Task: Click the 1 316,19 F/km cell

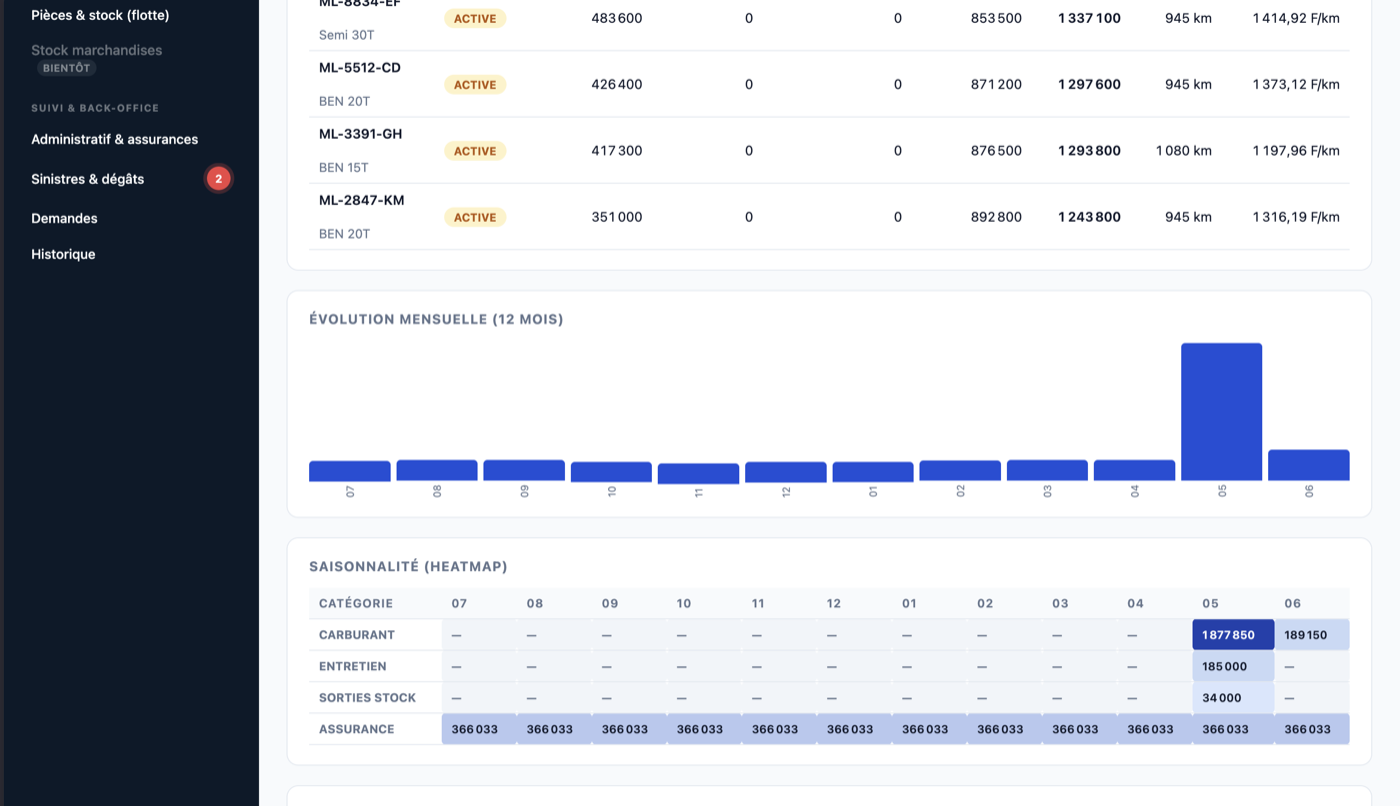Action: 1296,217
